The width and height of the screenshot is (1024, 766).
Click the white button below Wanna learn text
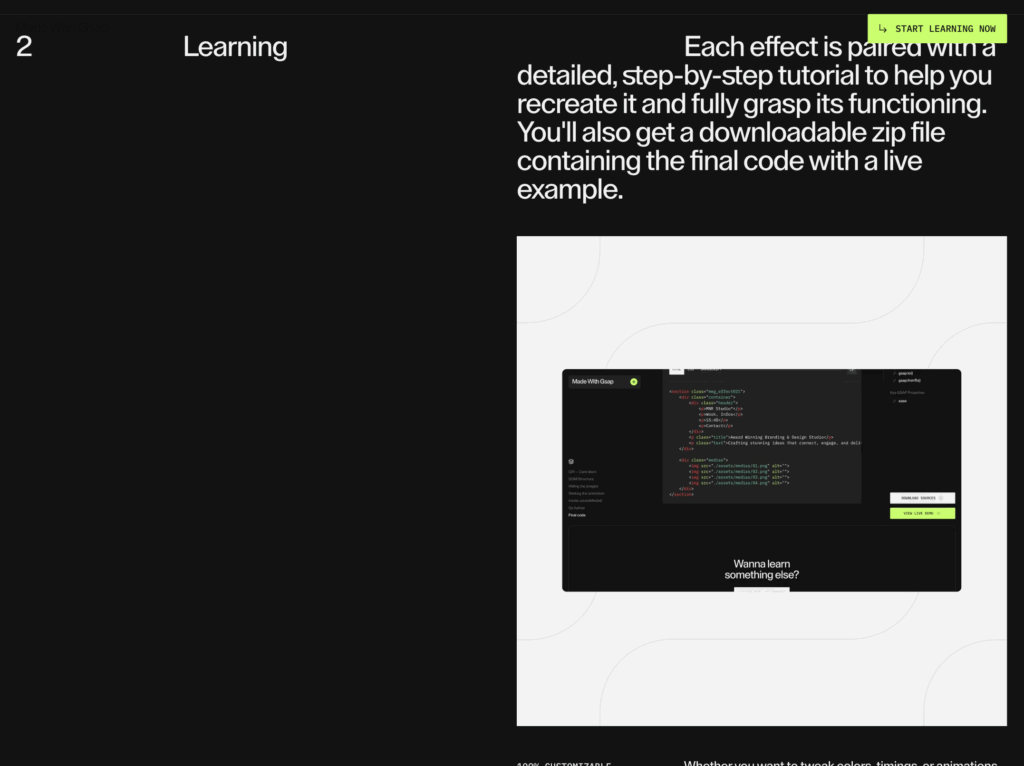click(x=761, y=589)
